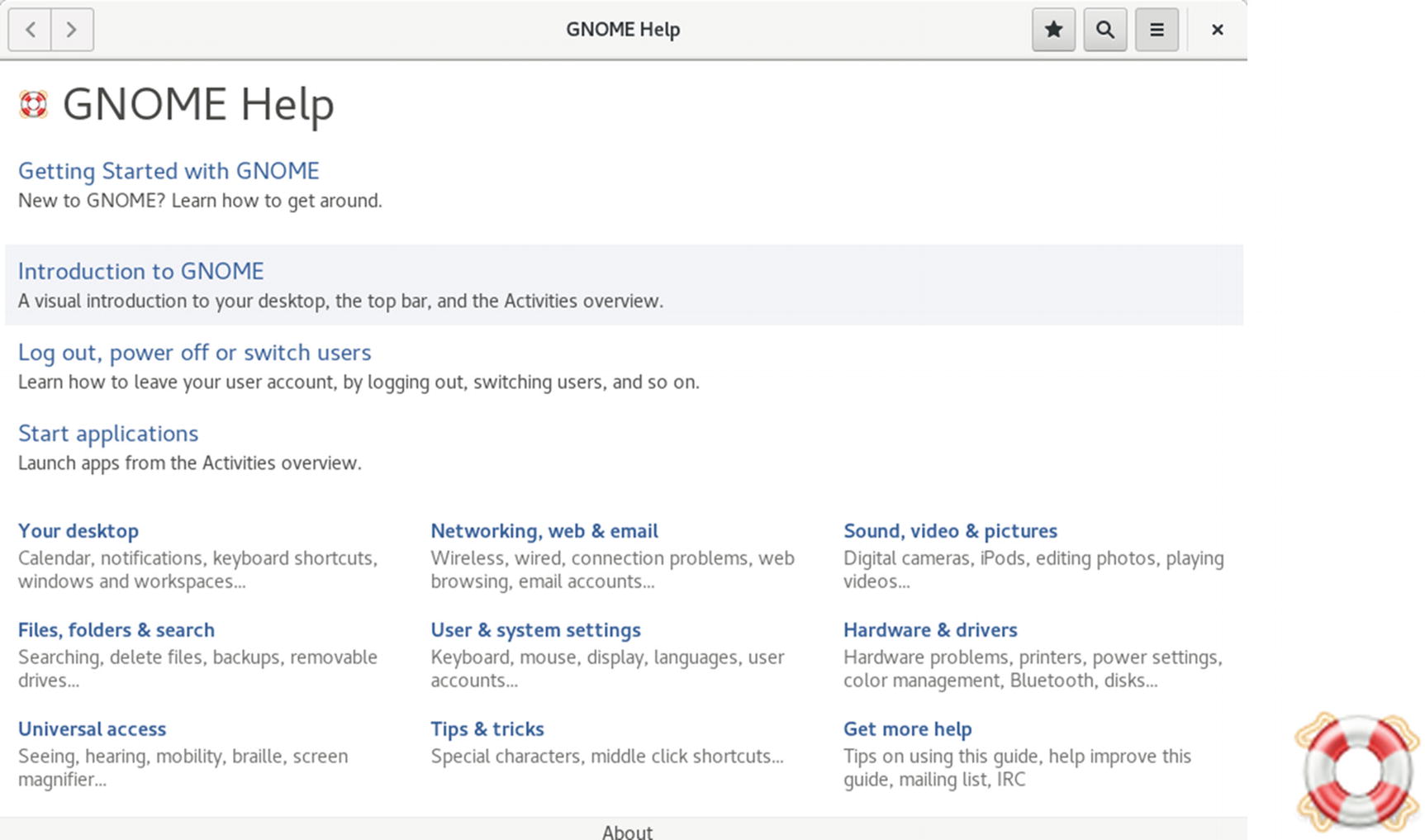This screenshot has width=1425, height=840.
Task: Click the 'Hardware problems, printers, power settings' description
Action: coord(1033,668)
